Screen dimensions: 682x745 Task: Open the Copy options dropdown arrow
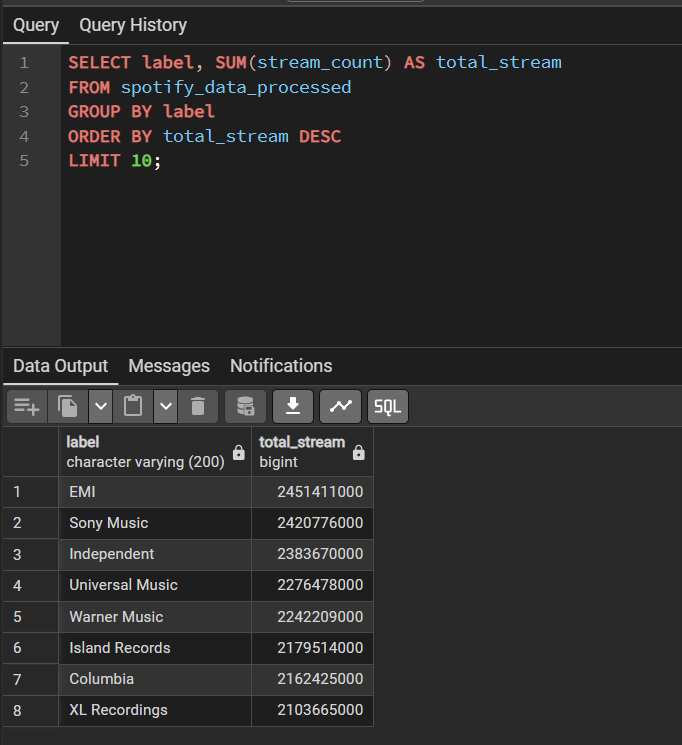coord(100,407)
